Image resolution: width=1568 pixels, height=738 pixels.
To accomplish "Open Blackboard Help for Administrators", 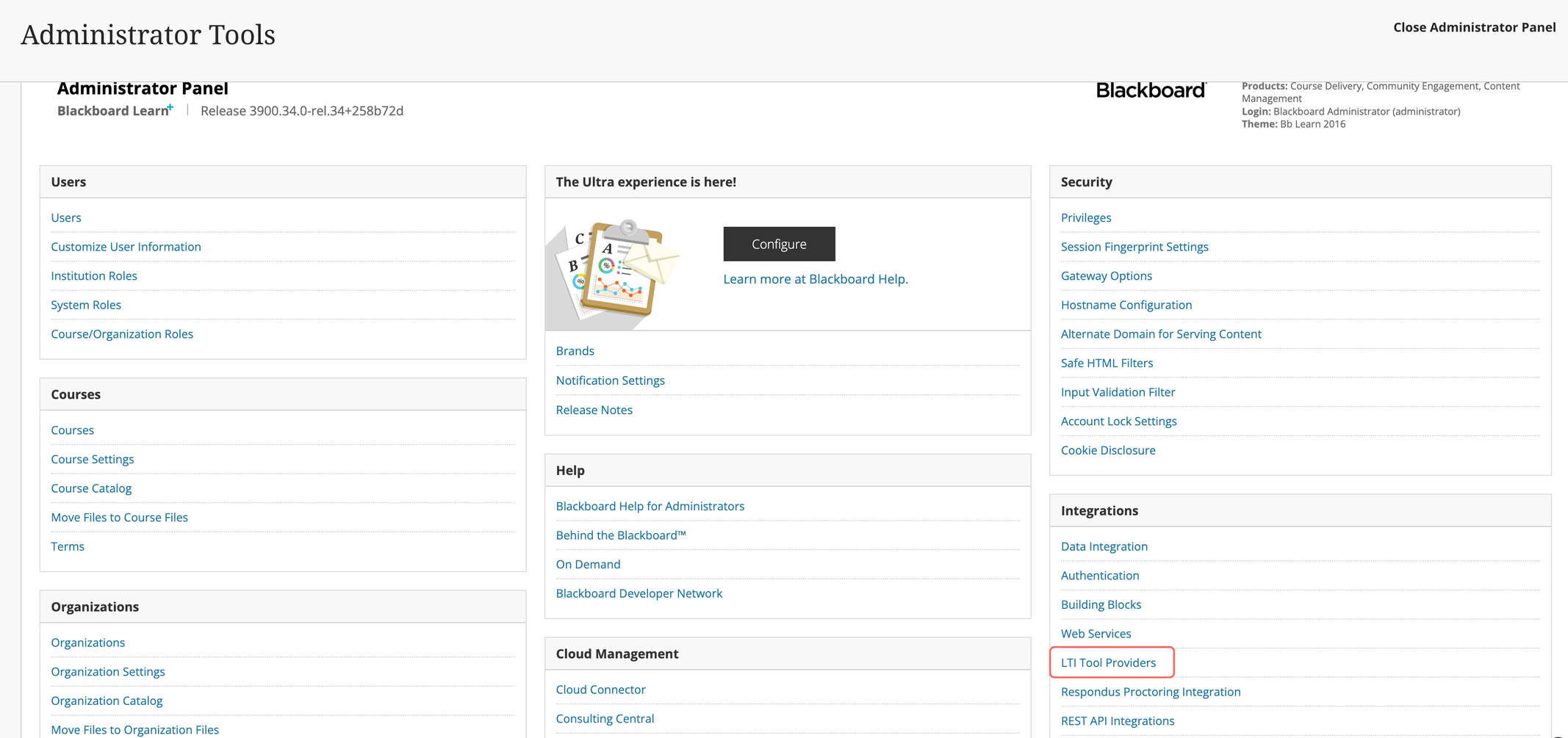I will tap(650, 506).
